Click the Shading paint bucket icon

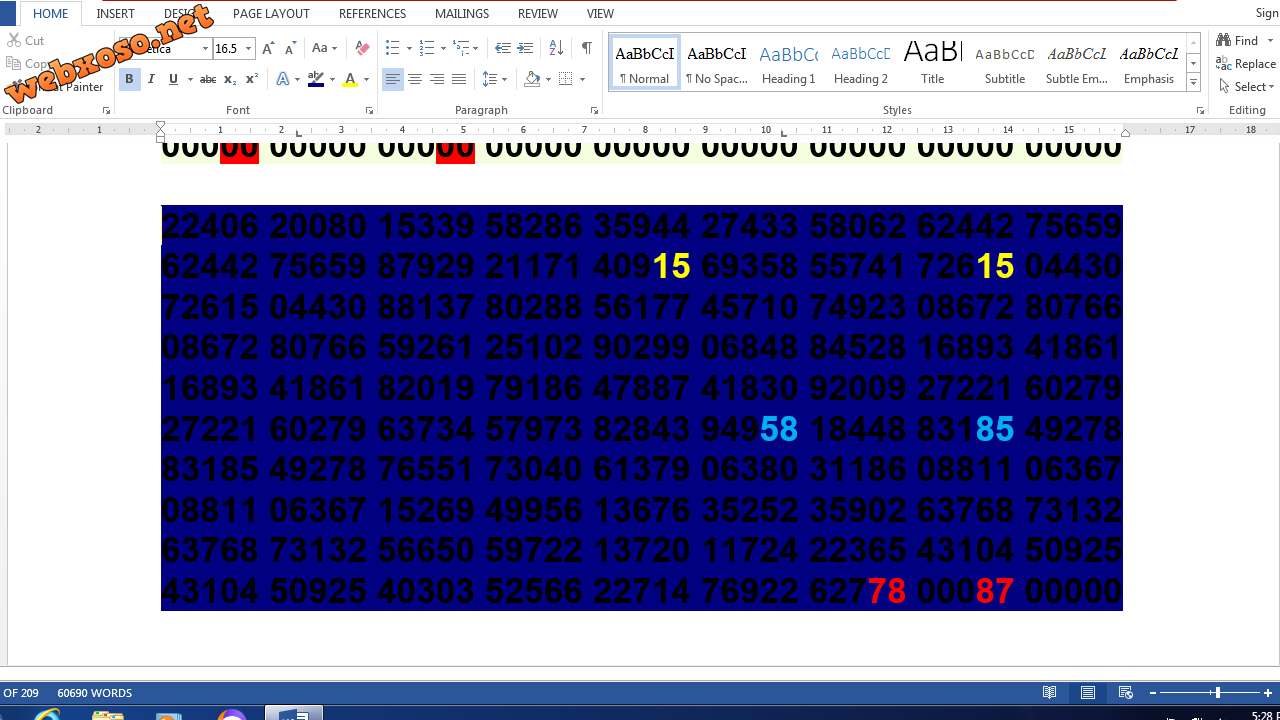coord(531,79)
